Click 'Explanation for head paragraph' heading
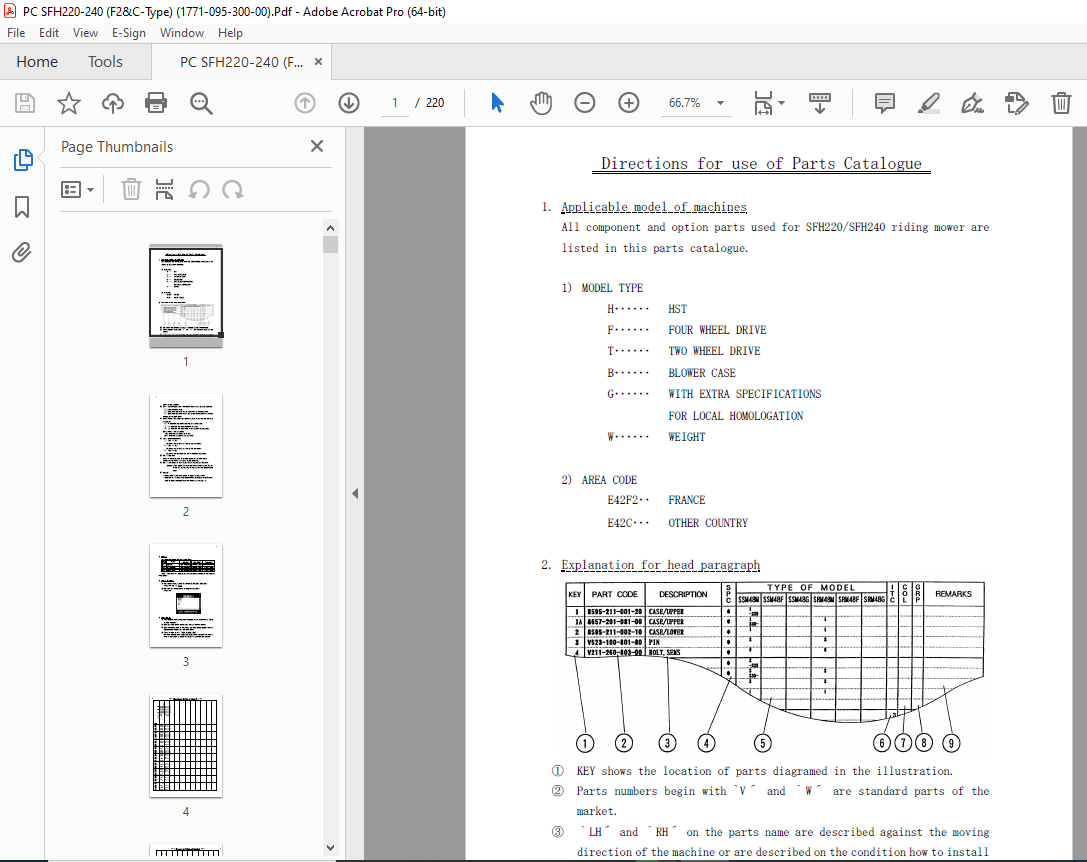Viewport: 1087px width, 862px height. (661, 565)
